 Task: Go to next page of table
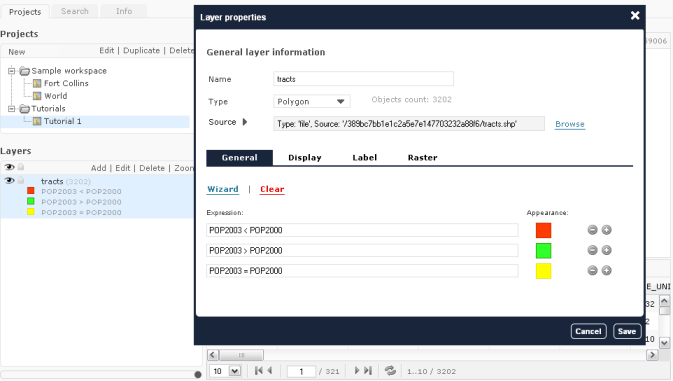(x=356, y=370)
